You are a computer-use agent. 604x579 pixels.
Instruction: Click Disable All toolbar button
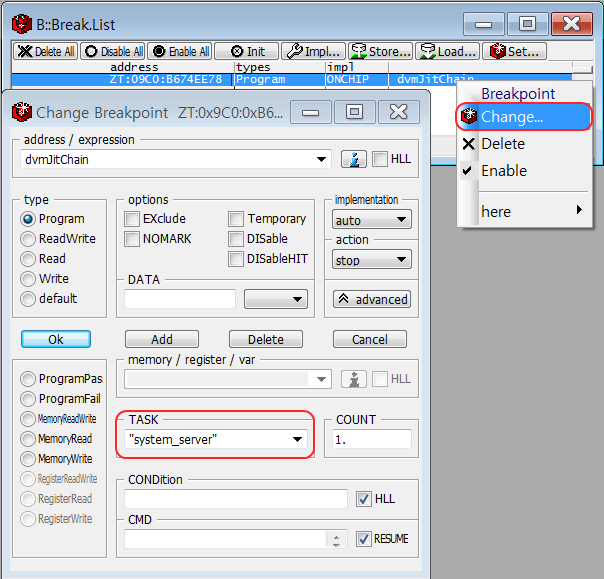click(112, 51)
